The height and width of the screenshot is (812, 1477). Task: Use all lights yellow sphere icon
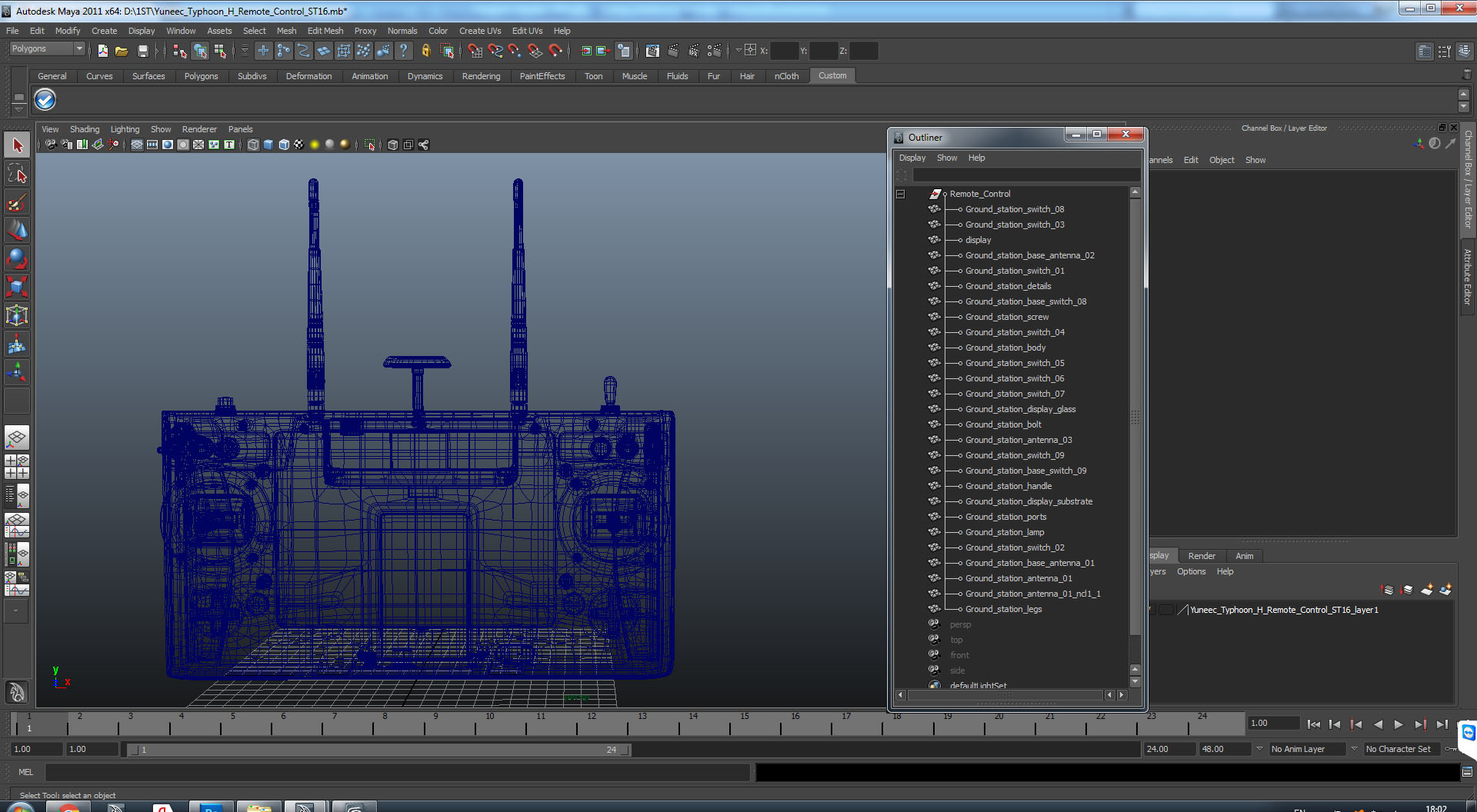(315, 145)
